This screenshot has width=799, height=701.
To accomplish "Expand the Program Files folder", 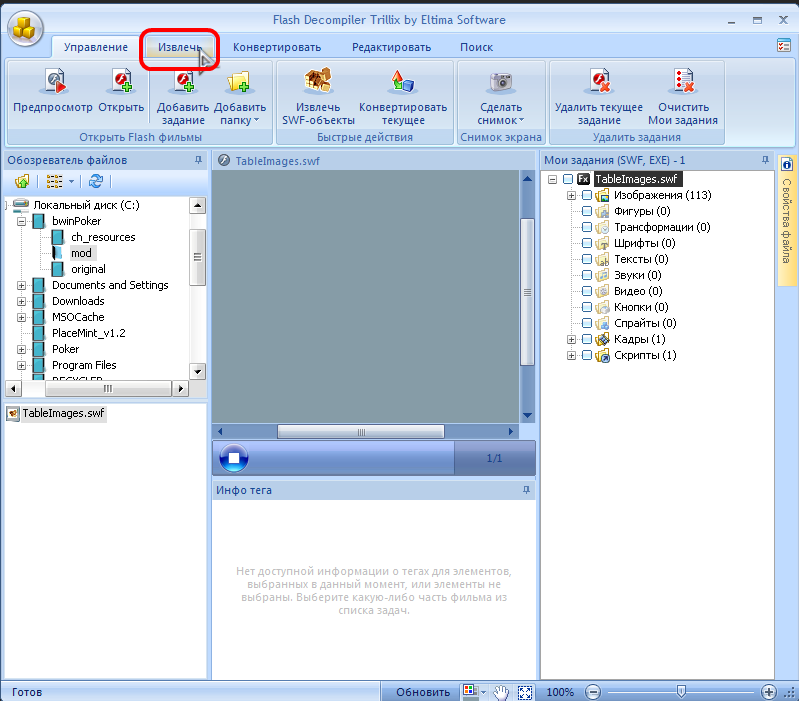I will click(x=21, y=365).
